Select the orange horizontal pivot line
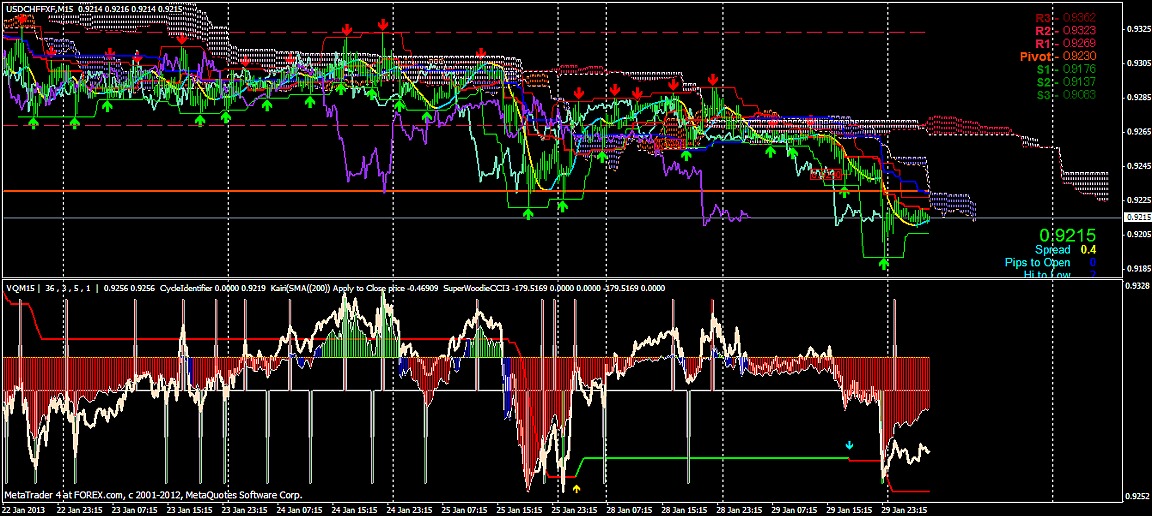 point(300,191)
